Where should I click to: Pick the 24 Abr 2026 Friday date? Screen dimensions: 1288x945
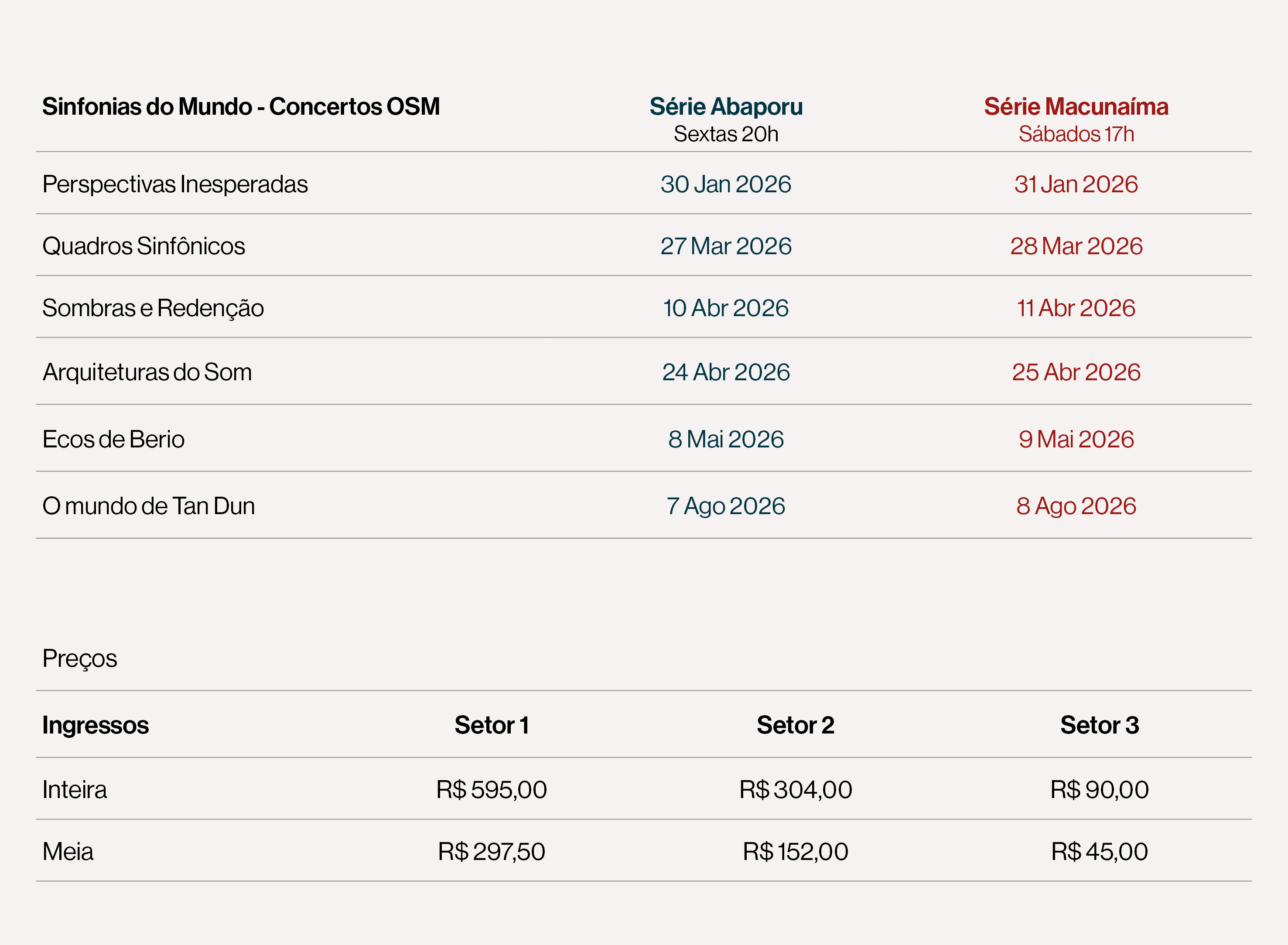[x=725, y=372]
